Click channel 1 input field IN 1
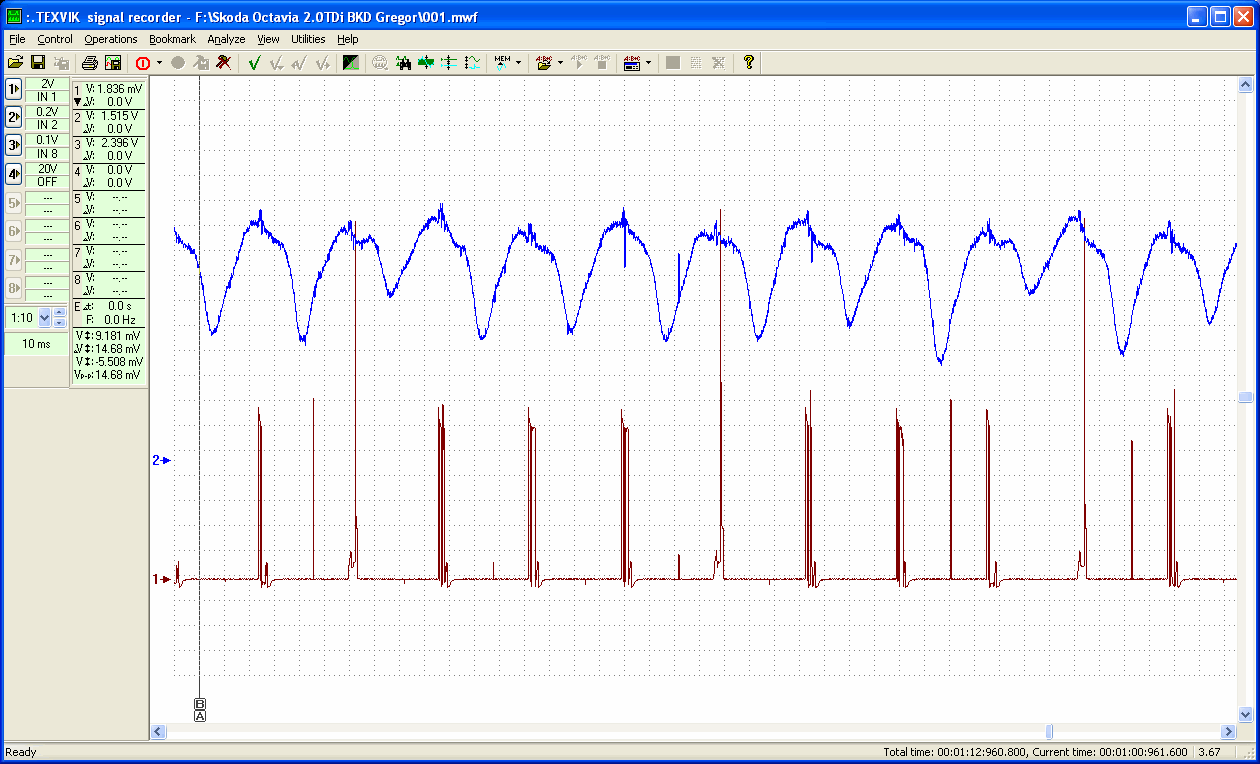1260x764 pixels. (x=47, y=96)
